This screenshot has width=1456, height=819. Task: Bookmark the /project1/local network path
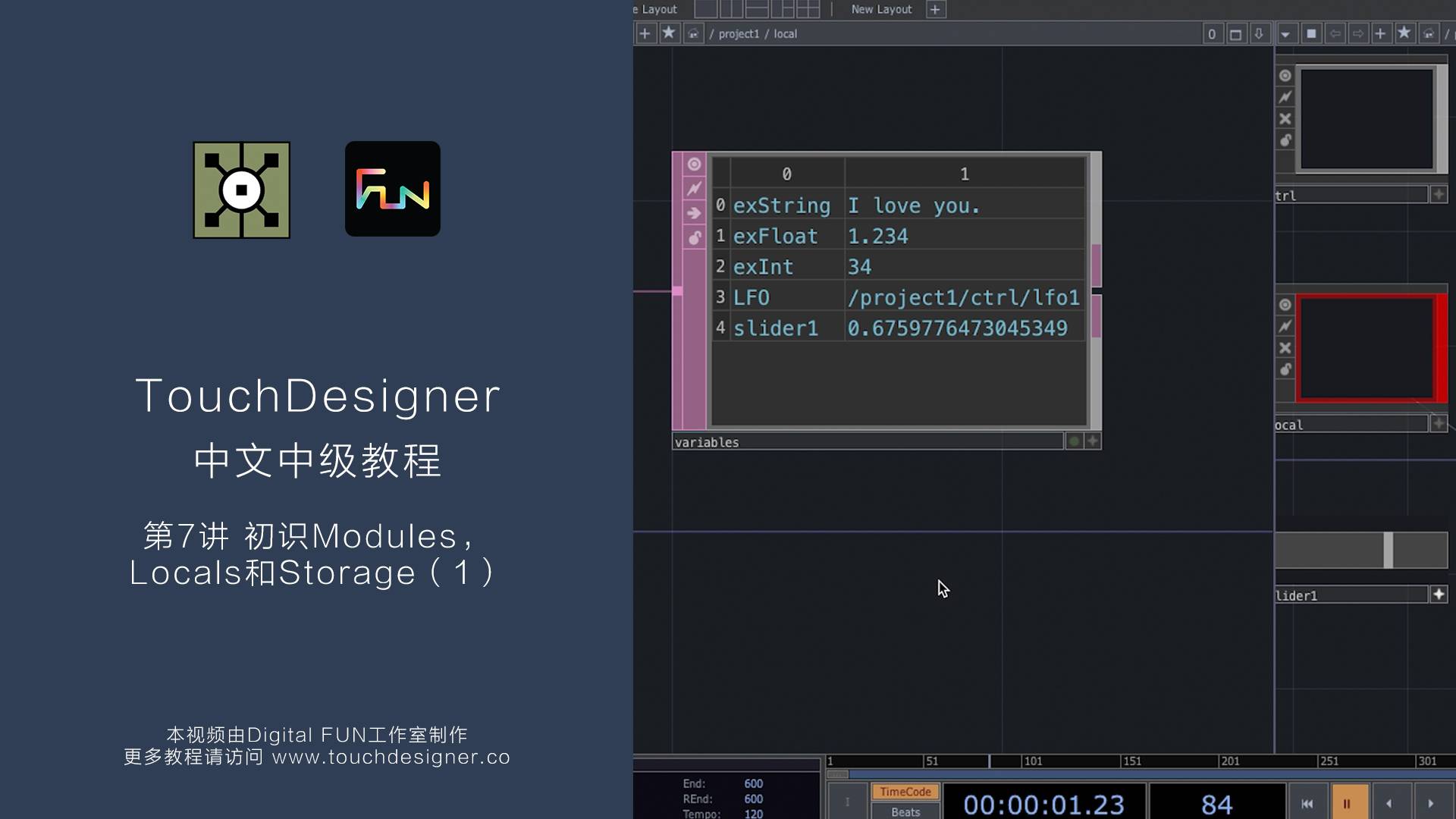pos(669,33)
